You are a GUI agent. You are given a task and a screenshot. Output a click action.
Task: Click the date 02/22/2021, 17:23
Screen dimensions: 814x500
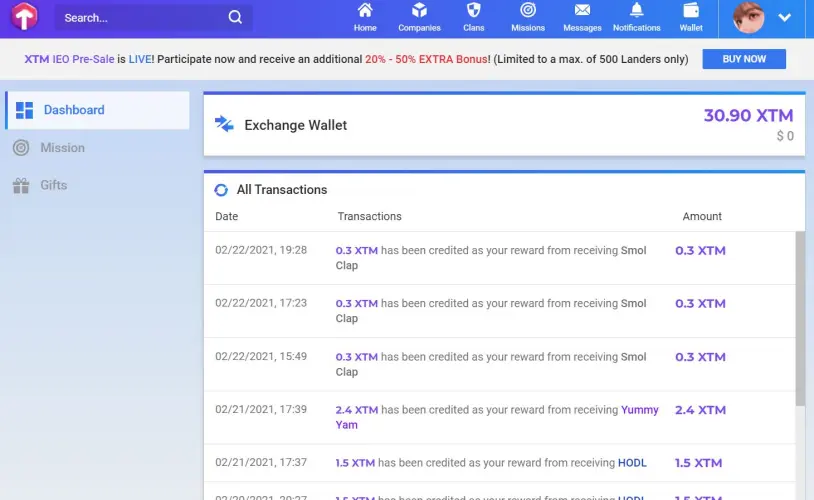click(x=261, y=303)
